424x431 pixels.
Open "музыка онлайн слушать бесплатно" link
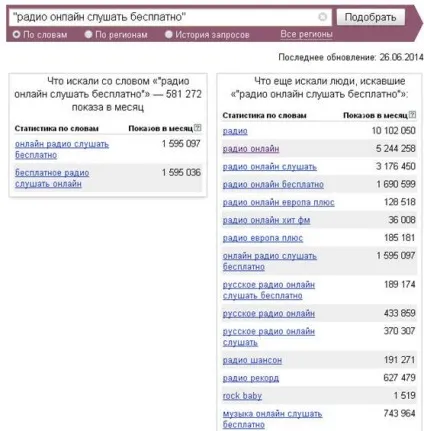coord(272,419)
